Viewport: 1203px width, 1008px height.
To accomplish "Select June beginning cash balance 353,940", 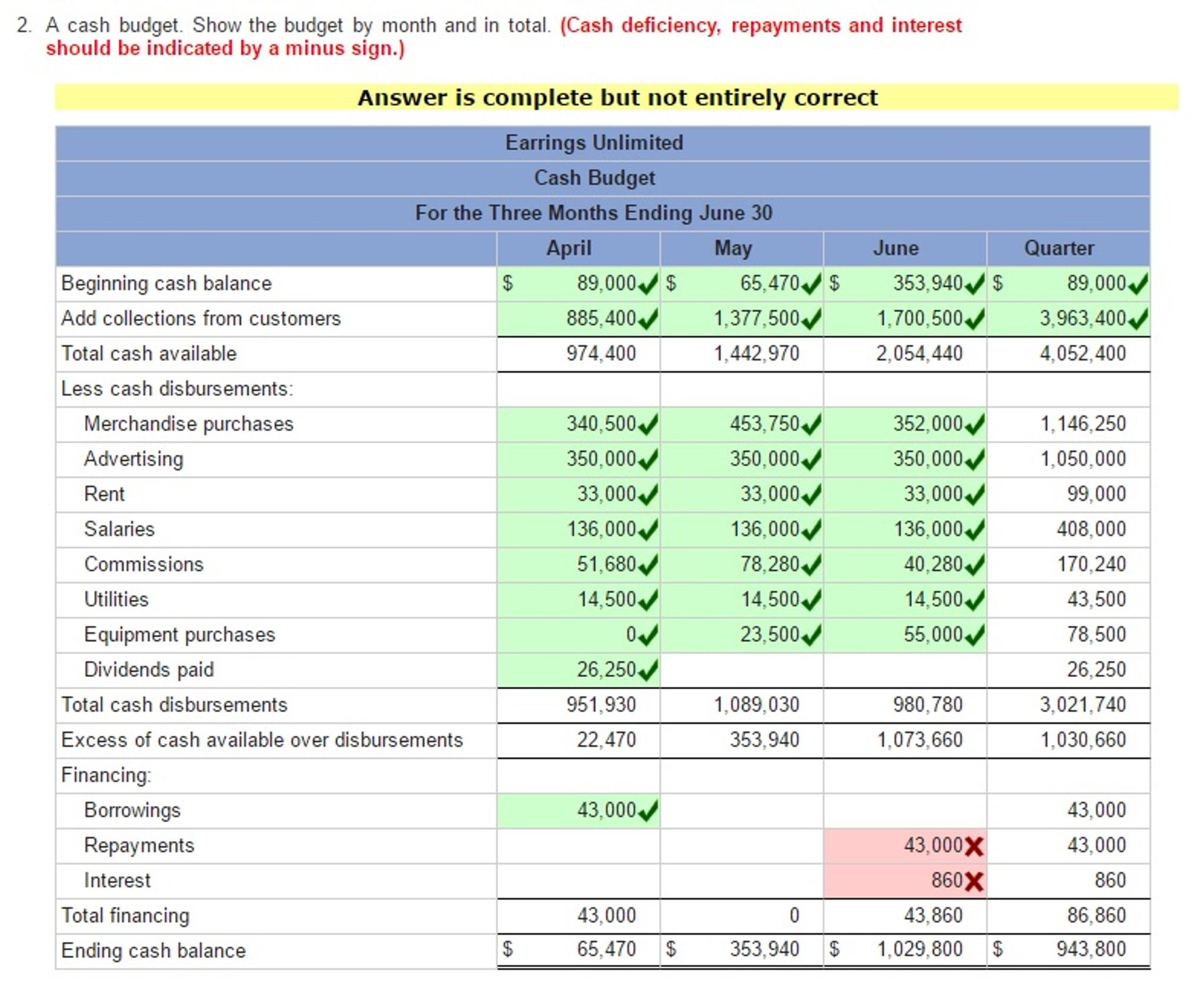I will point(904,283).
